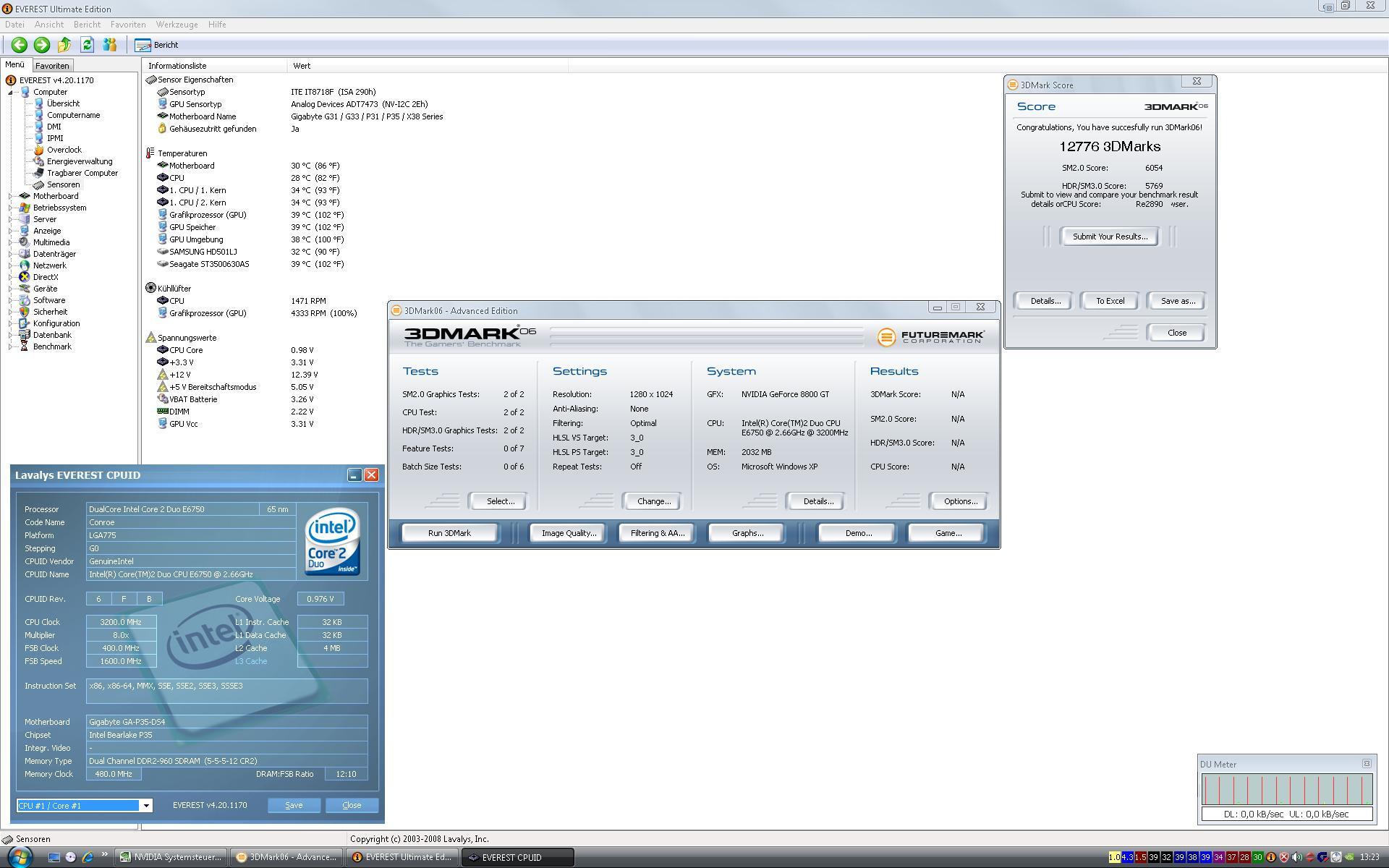Expand the Multimedia tree node
This screenshot has height=868, width=1389.
(11, 242)
